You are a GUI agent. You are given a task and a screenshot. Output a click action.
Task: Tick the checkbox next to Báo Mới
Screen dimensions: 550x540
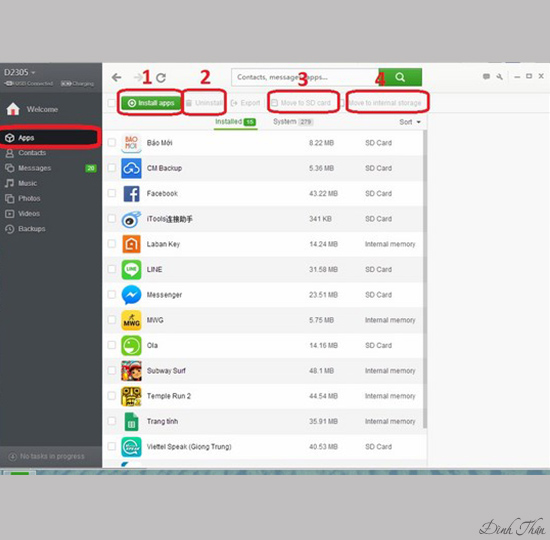click(112, 142)
